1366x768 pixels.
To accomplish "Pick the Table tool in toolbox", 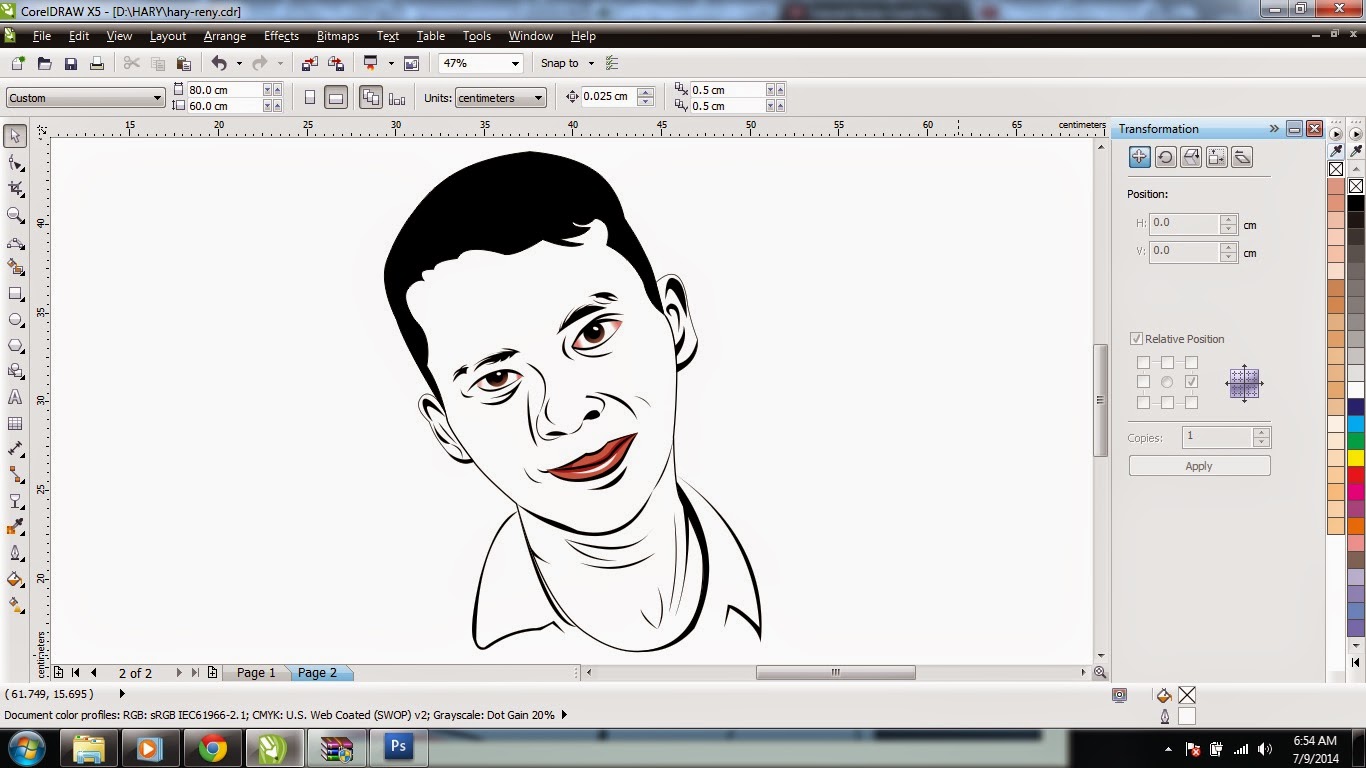I will pyautogui.click(x=15, y=423).
